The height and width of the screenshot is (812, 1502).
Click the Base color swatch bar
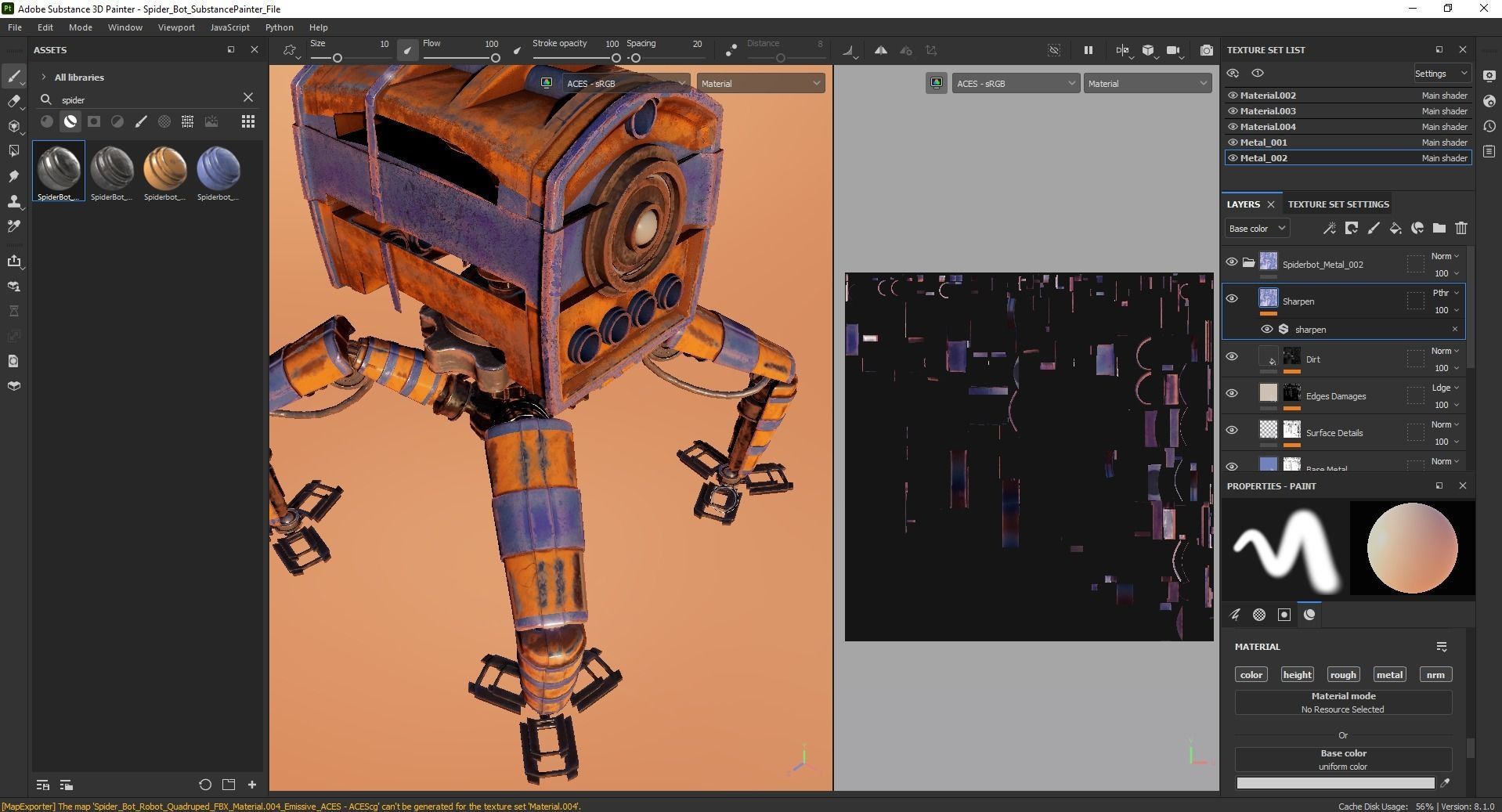pos(1335,783)
